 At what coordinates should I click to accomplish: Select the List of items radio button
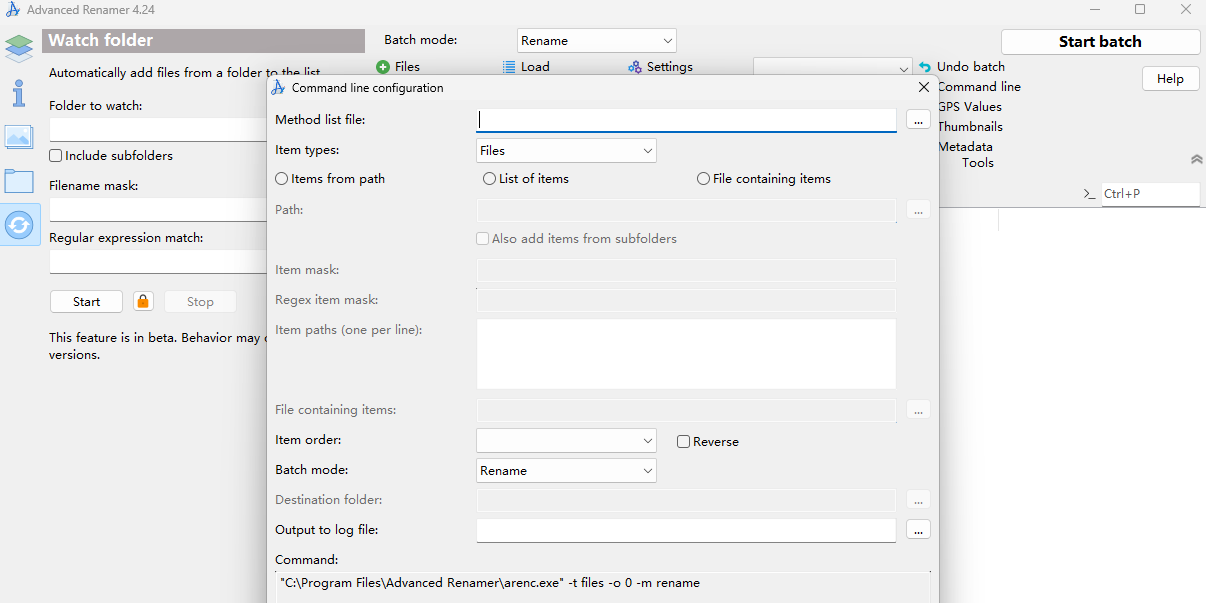coord(489,179)
